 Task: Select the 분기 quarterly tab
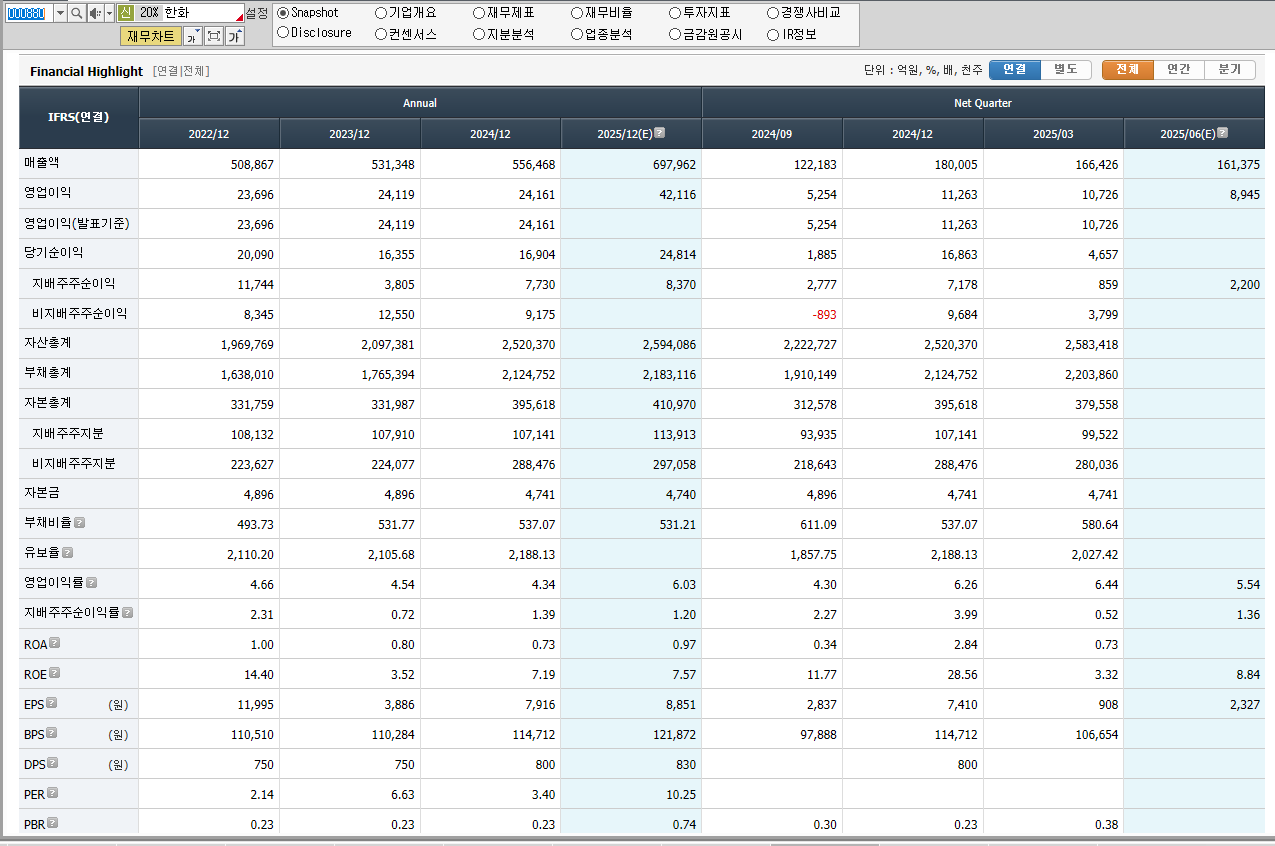(1230, 70)
